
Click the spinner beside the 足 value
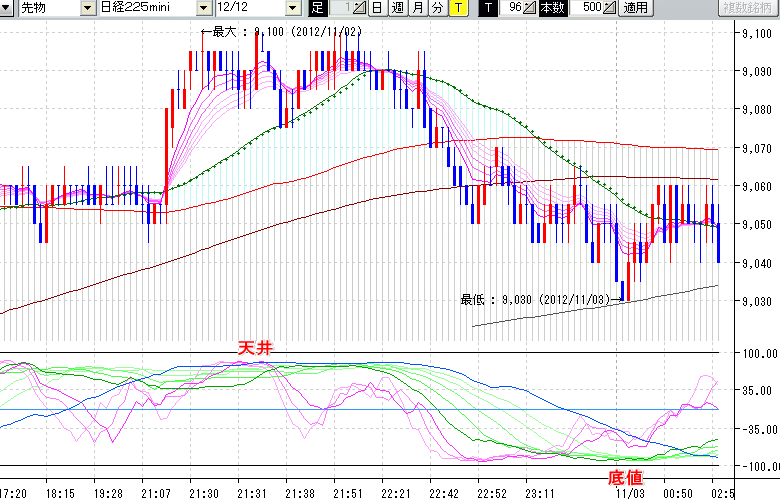click(361, 8)
